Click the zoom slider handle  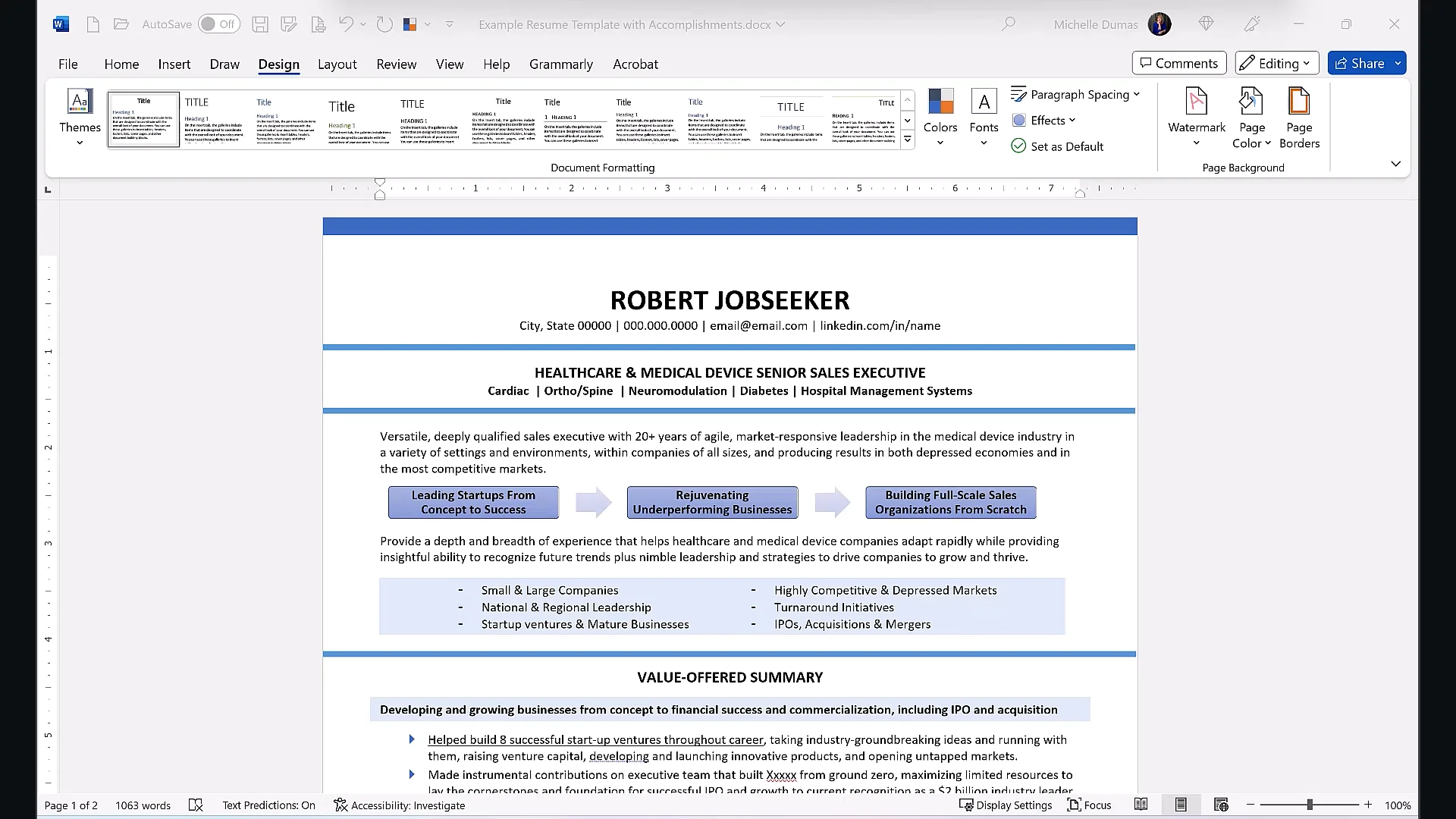click(x=1309, y=805)
